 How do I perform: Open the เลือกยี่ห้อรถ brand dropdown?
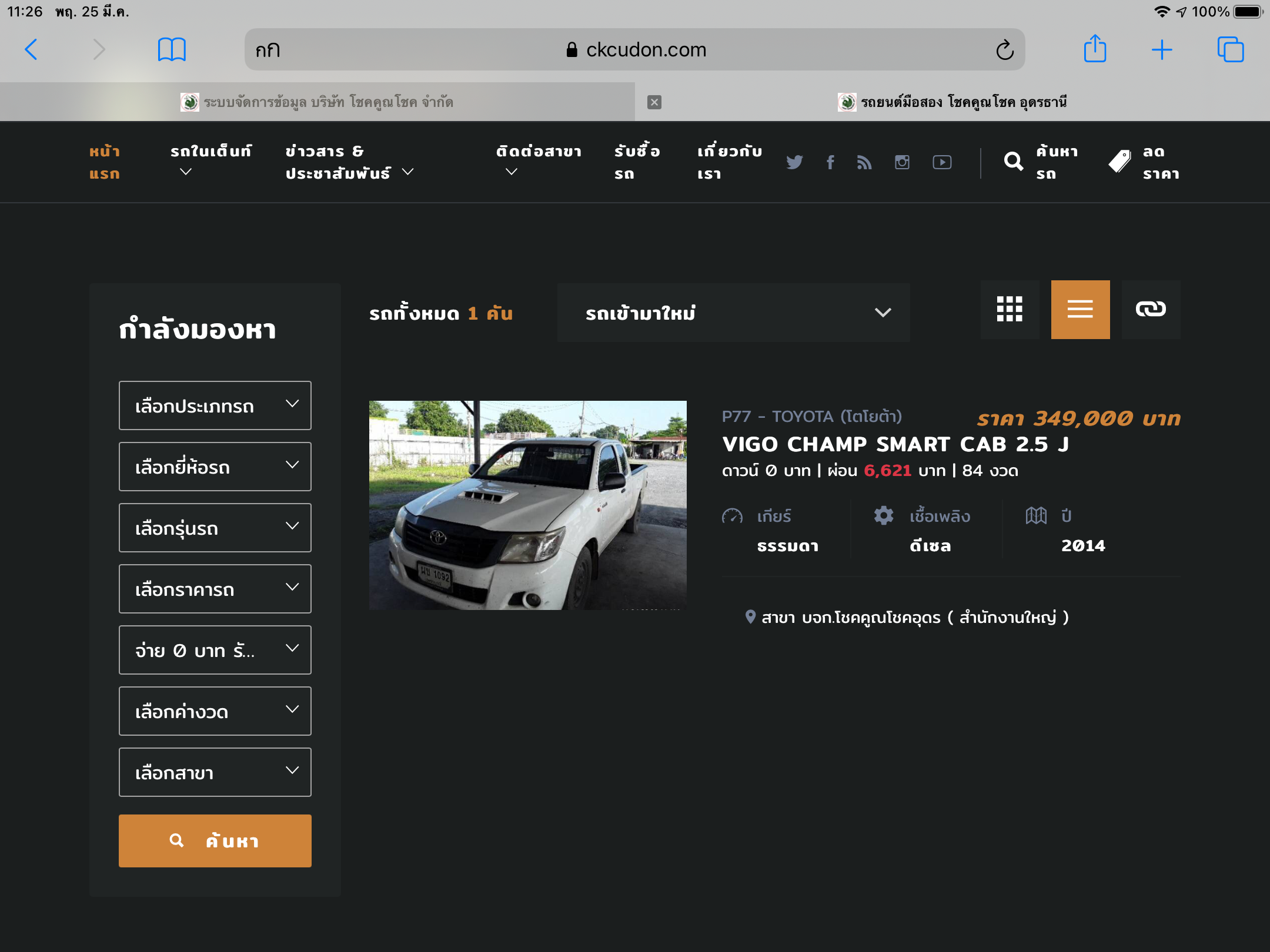point(215,467)
